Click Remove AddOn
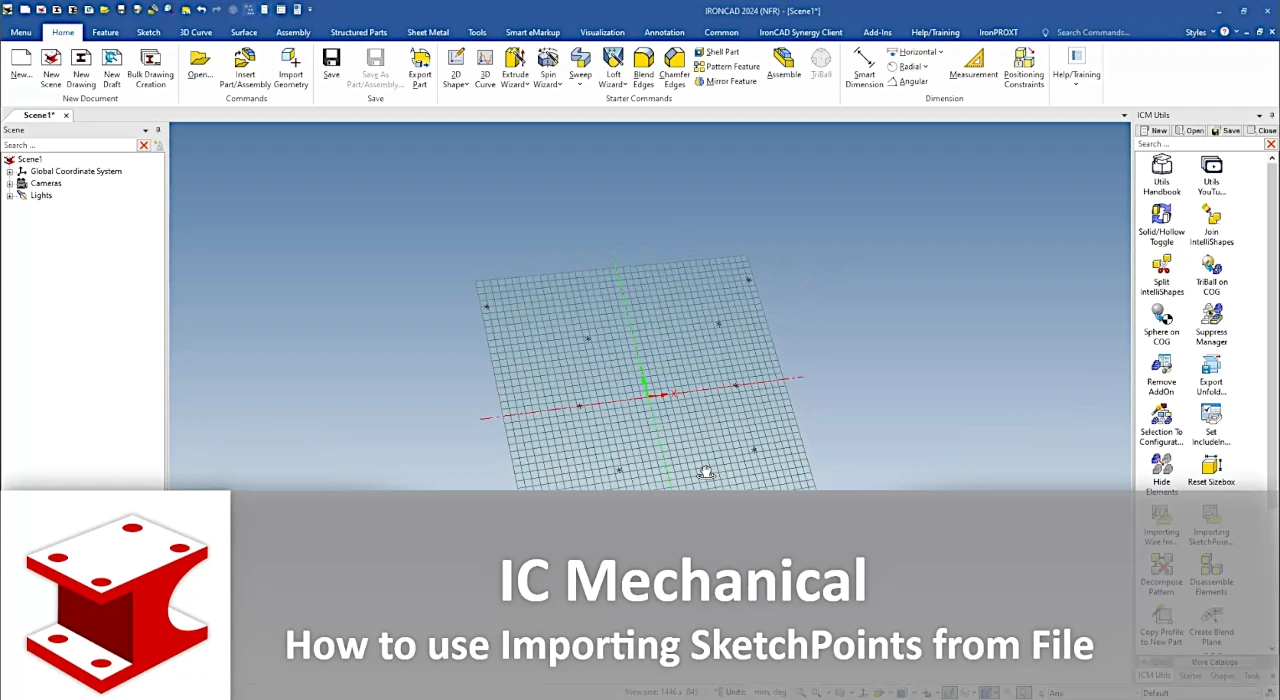 (x=1161, y=376)
